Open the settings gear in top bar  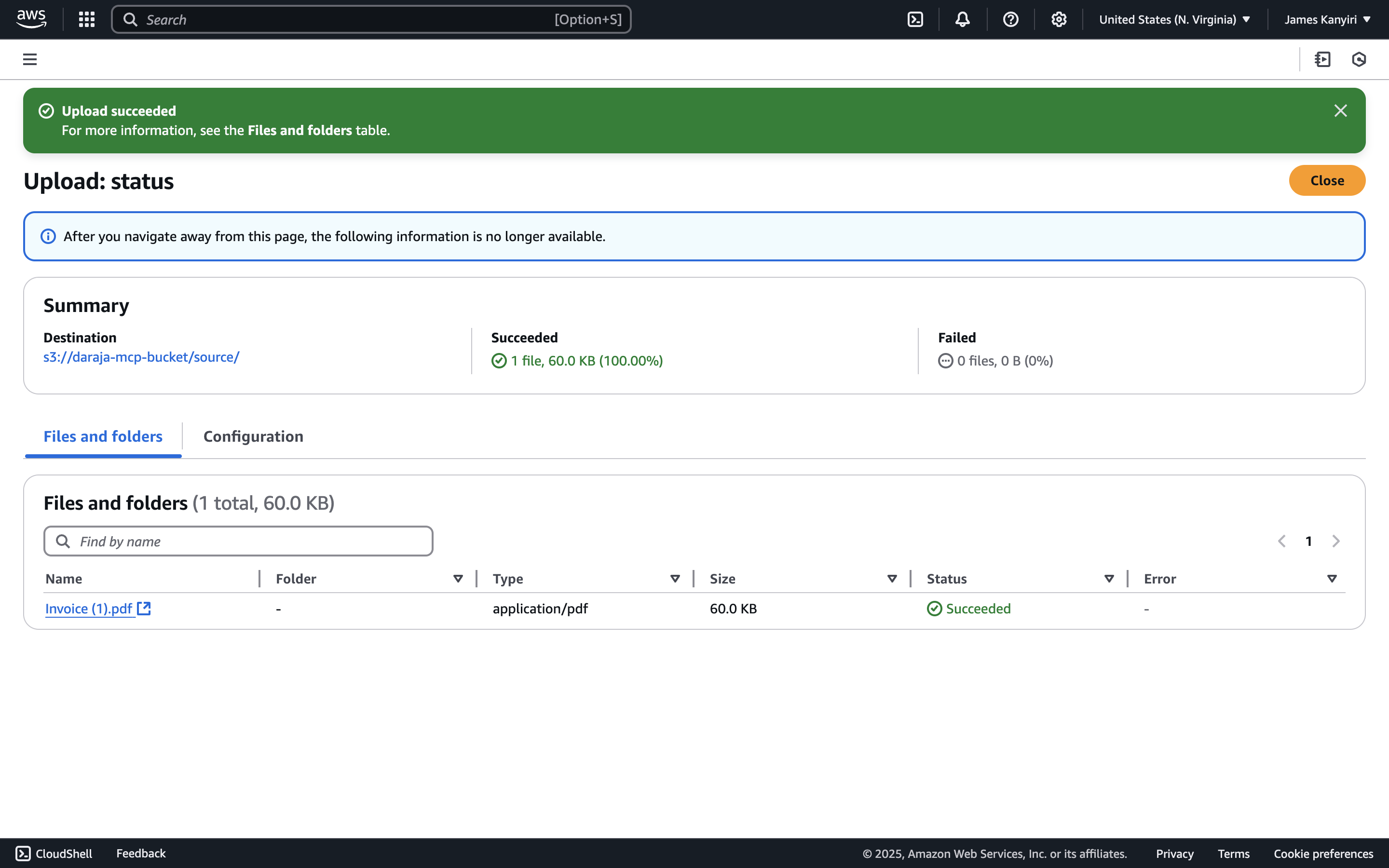coord(1059,19)
